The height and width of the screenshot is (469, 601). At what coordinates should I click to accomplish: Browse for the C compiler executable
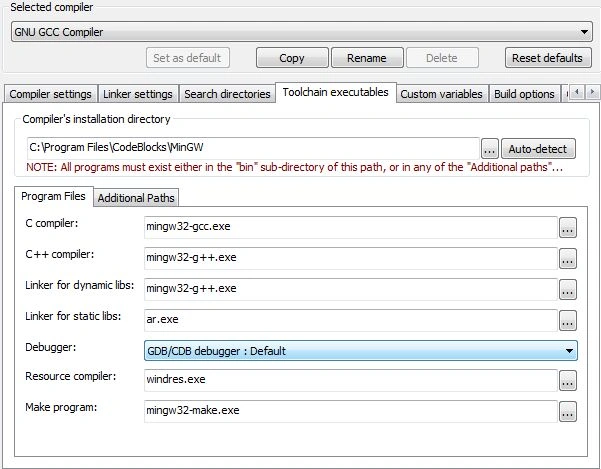click(568, 228)
